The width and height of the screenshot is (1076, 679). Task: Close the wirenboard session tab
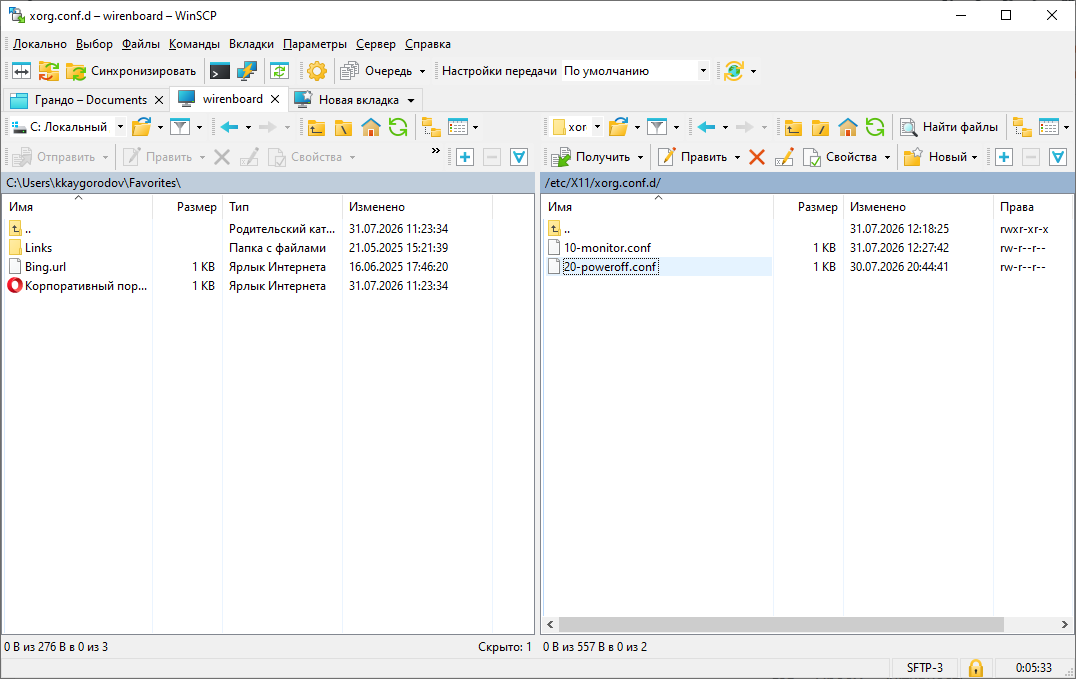pyautogui.click(x=275, y=99)
